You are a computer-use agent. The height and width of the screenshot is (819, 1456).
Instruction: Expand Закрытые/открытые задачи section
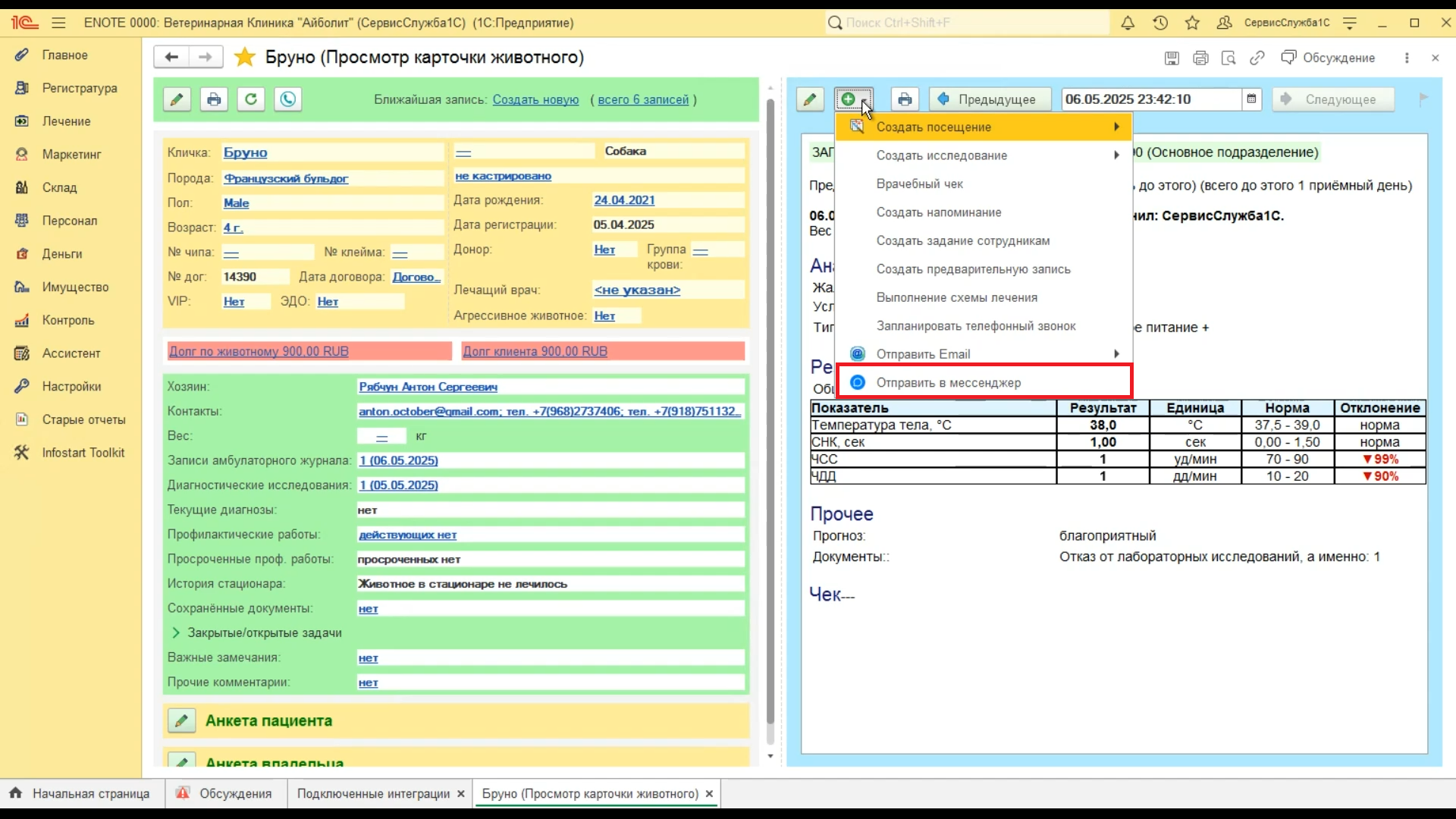coord(175,632)
